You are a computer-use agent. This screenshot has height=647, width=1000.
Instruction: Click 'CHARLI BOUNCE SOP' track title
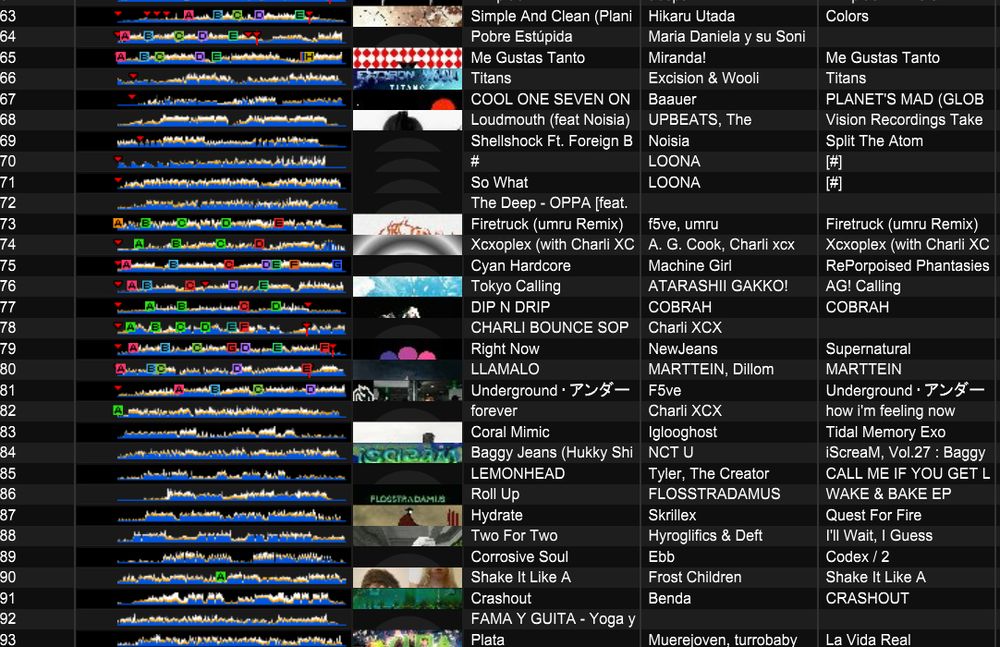[x=550, y=327]
